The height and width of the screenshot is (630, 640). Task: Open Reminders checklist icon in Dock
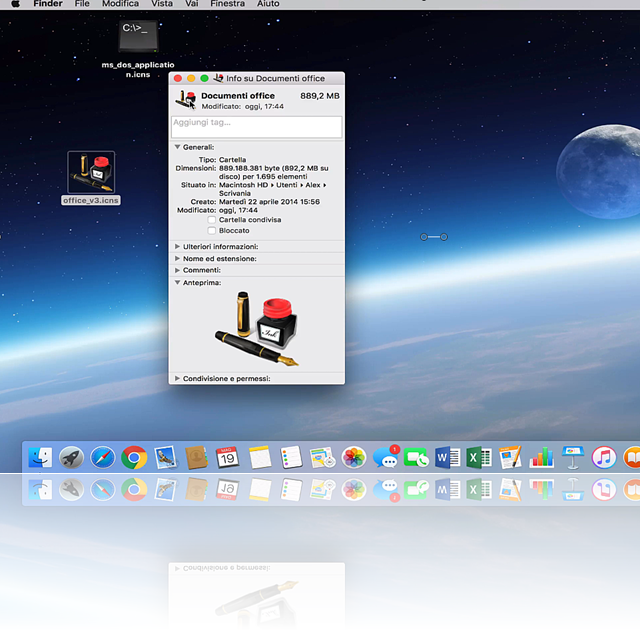point(291,457)
